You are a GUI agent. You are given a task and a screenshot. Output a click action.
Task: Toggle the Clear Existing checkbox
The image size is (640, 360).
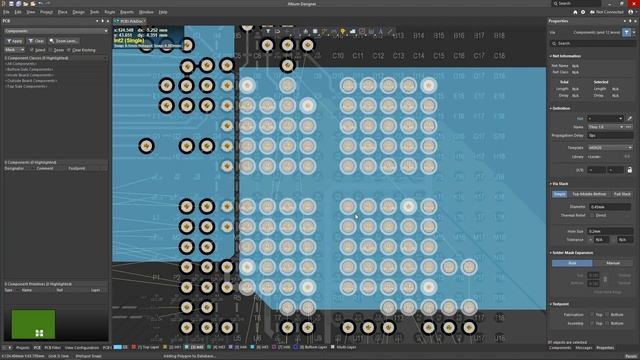point(69,50)
